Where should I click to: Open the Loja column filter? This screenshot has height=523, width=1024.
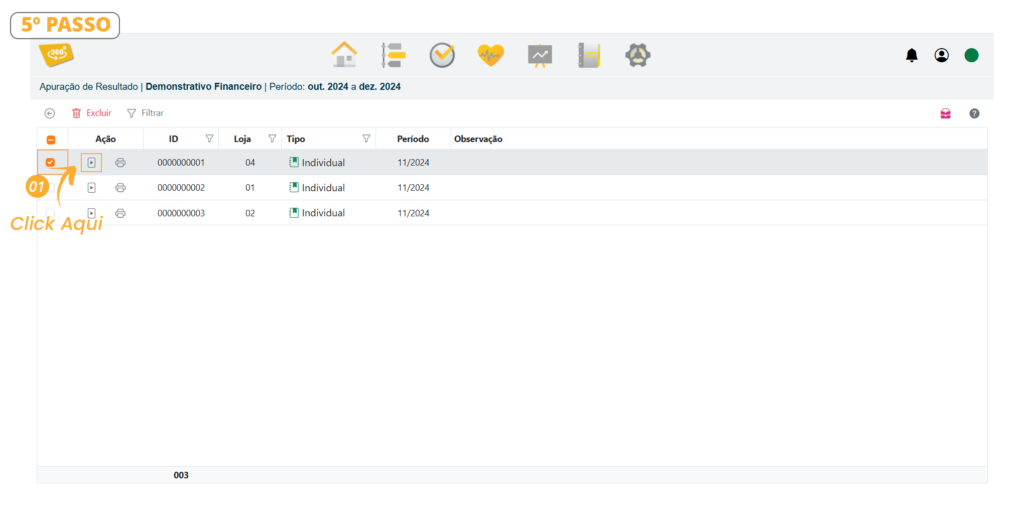(272, 138)
